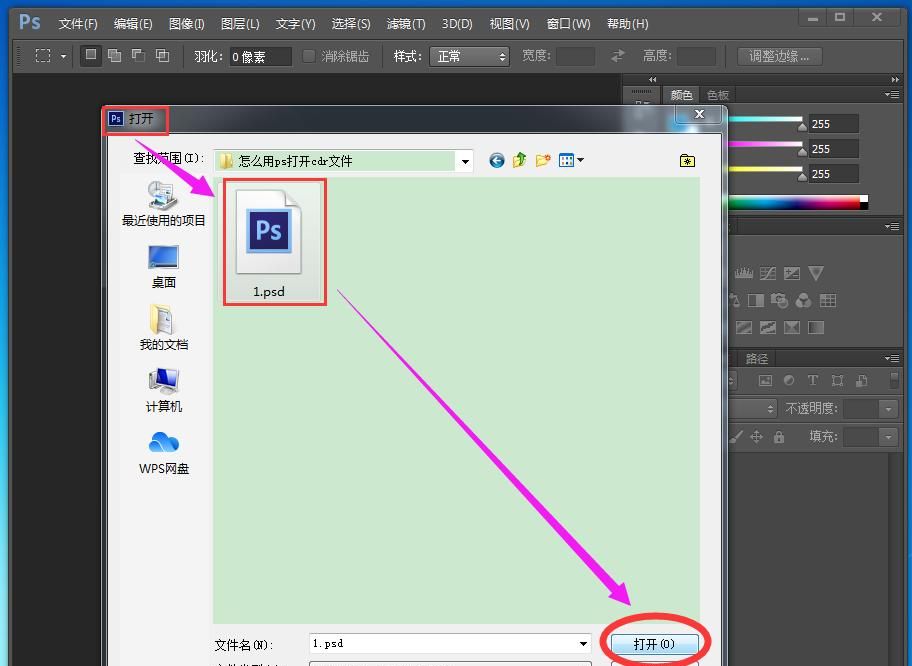Click the swap width and height icon
This screenshot has width=912, height=666.
pyautogui.click(x=618, y=56)
